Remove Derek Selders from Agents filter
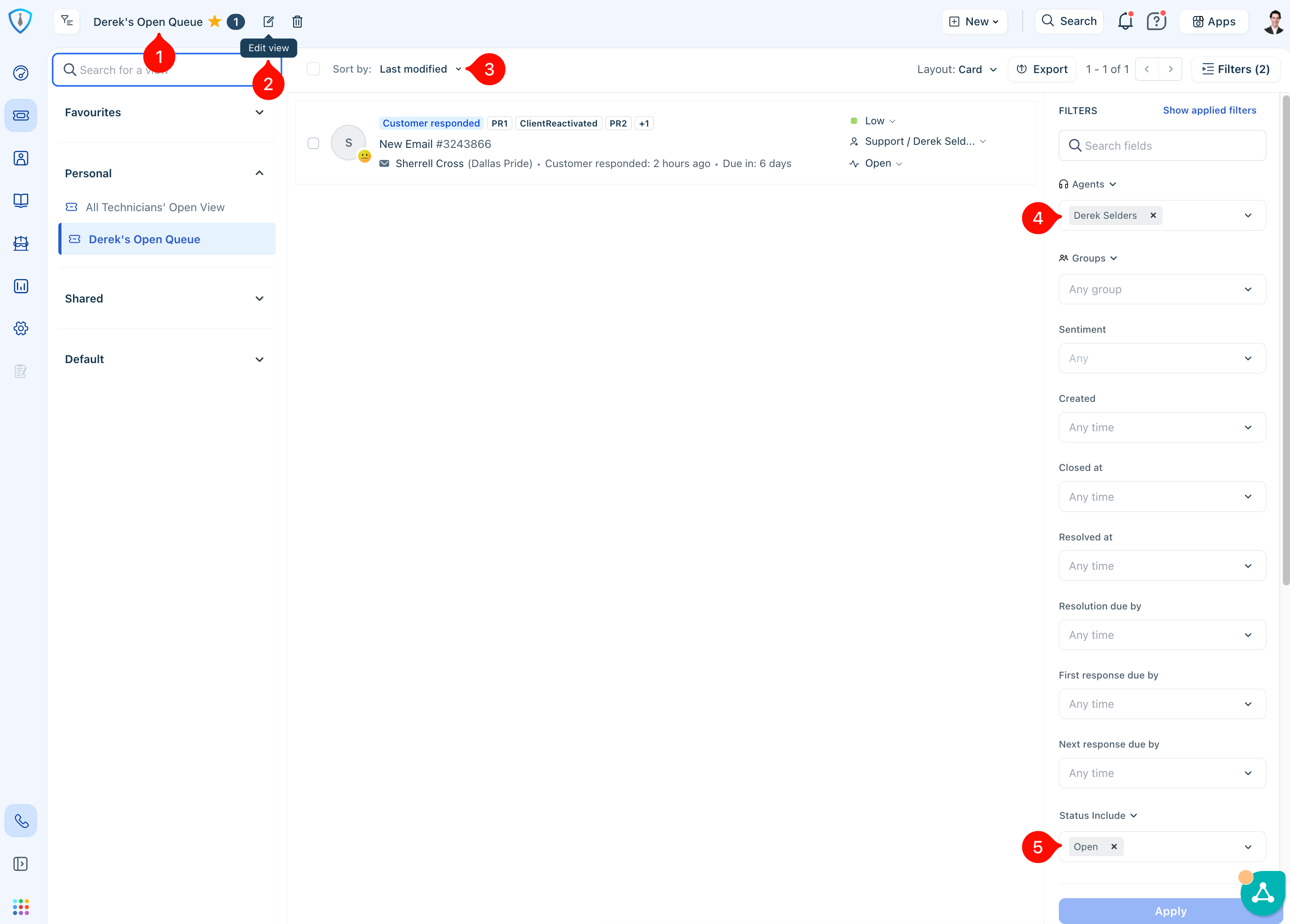 [x=1153, y=215]
